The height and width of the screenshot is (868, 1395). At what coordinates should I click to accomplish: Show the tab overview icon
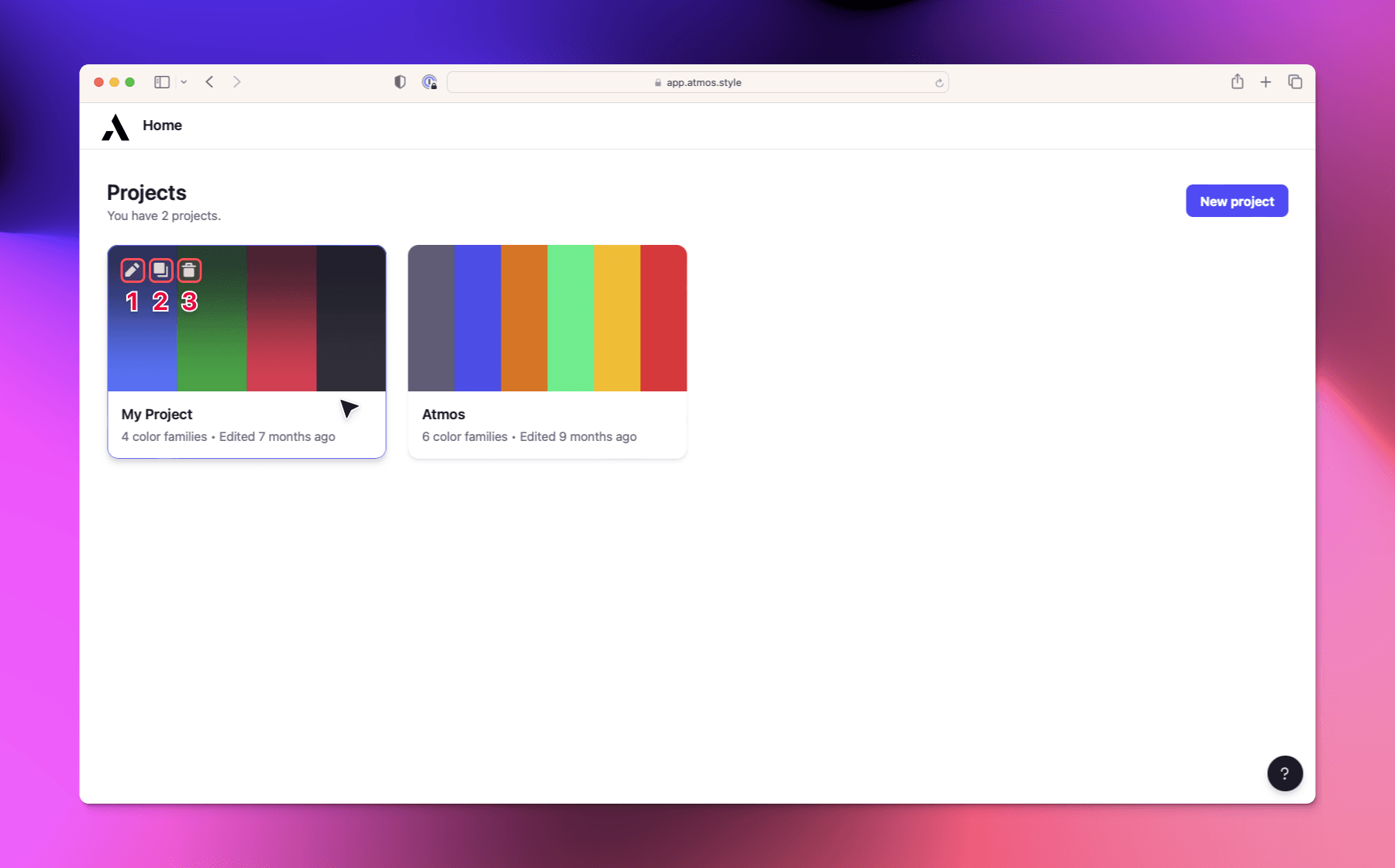pos(1295,82)
